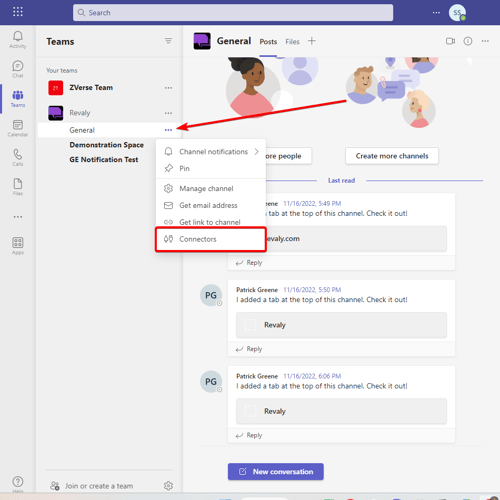Open channel header more options ellipsis
Viewport: 500px width, 500px height.
tap(485, 41)
